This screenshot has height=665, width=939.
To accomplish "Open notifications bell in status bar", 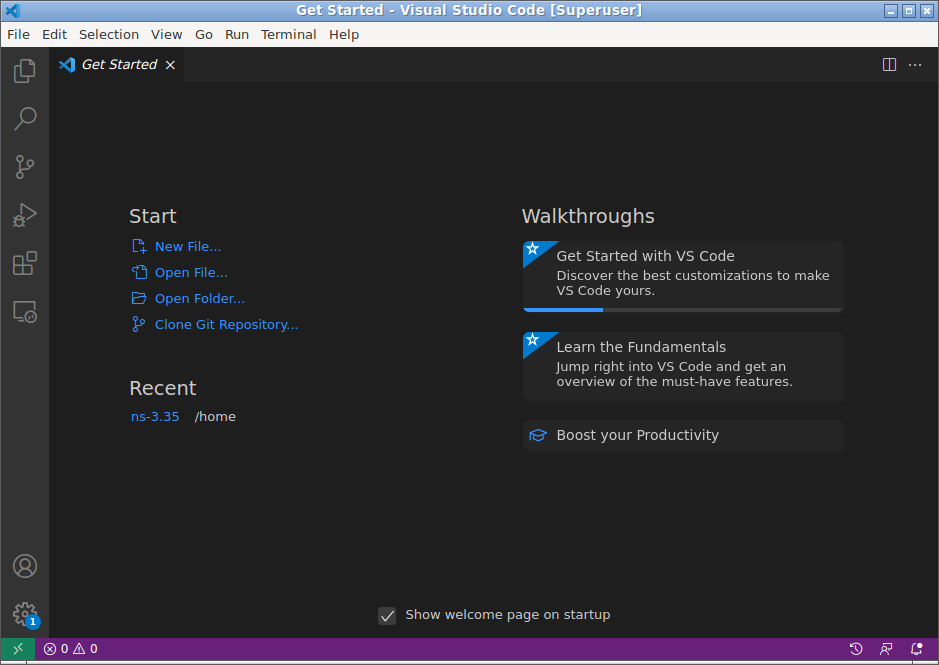I will 916,649.
